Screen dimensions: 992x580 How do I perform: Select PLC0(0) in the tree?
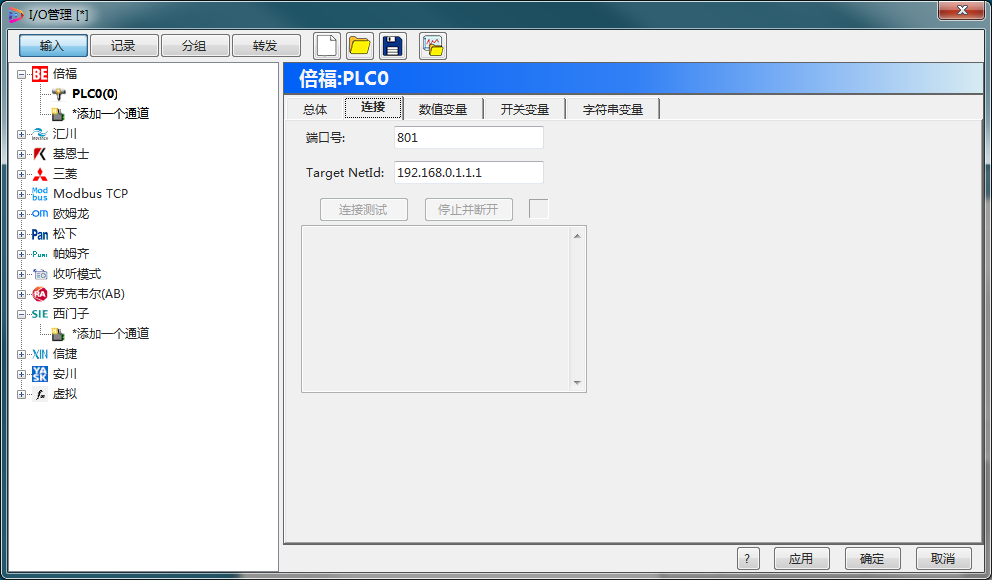(x=95, y=94)
